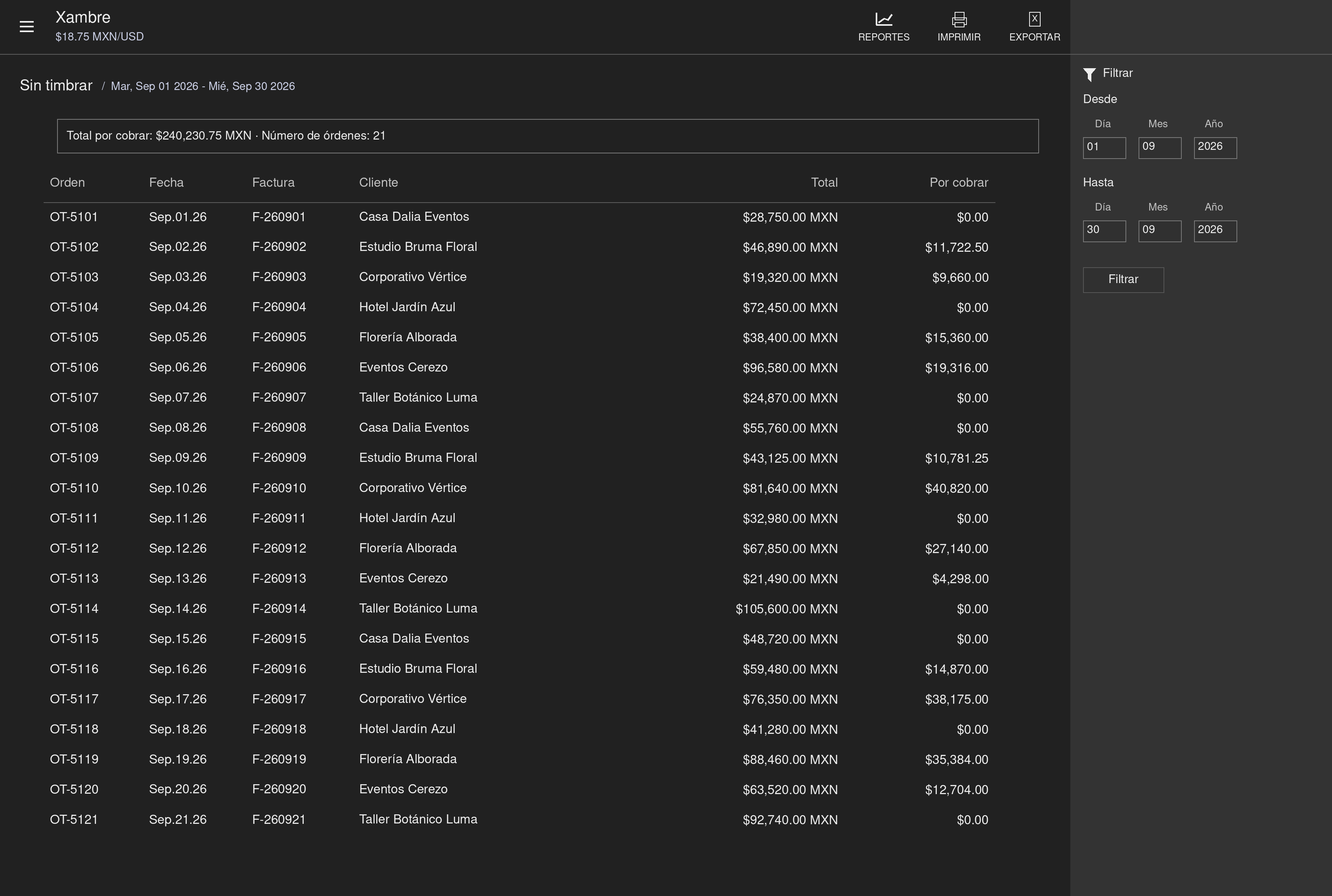Select the Fecha column header

(166, 183)
